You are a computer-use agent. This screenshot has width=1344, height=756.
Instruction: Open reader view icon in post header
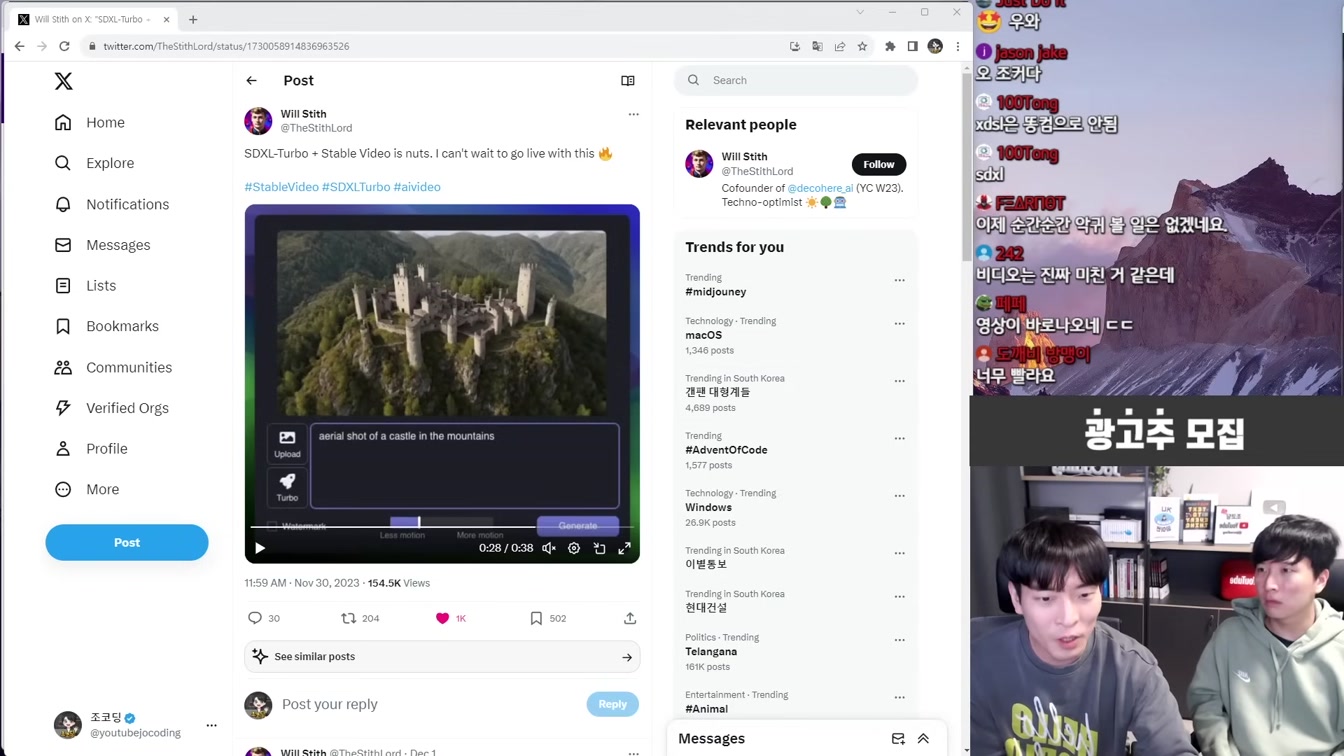tap(628, 80)
